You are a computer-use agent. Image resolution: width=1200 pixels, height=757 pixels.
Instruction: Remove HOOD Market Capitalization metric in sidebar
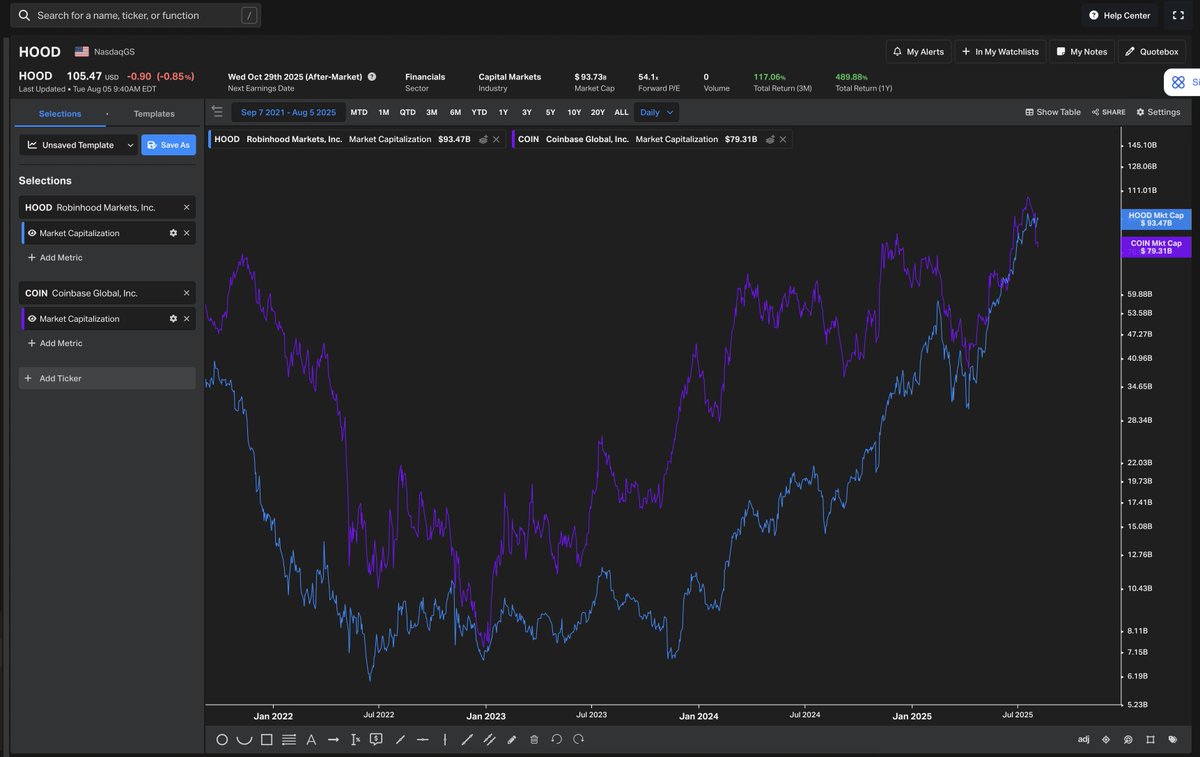click(186, 233)
